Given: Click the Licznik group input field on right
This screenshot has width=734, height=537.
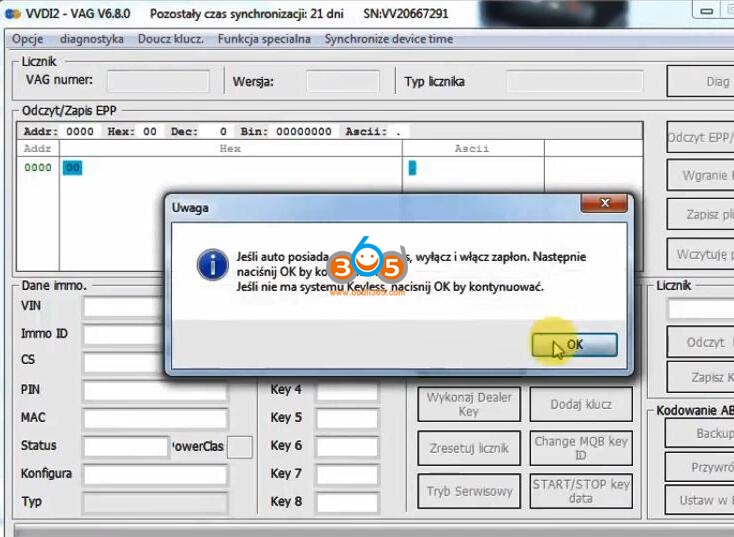Looking at the screenshot, I should pyautogui.click(x=701, y=310).
